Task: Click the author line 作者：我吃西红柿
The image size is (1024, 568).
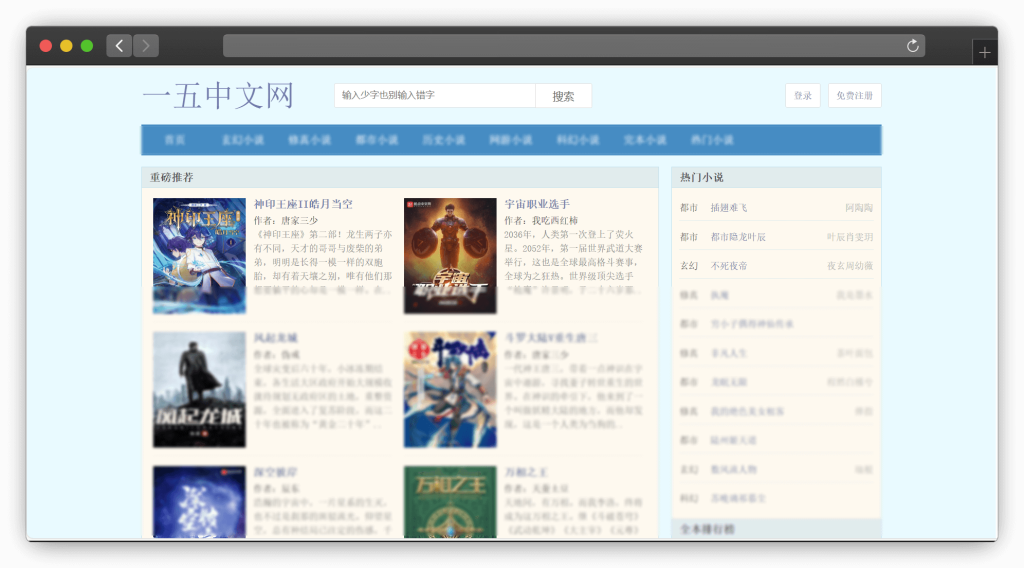Action: click(541, 221)
